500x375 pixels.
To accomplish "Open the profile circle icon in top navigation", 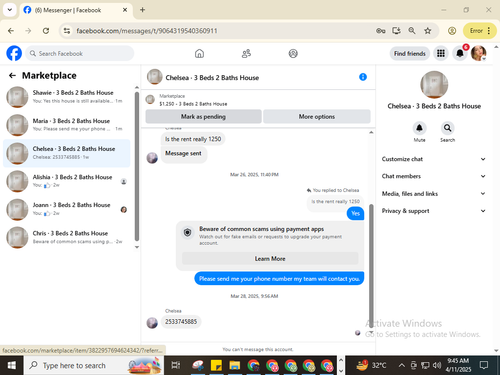I will 293,53.
